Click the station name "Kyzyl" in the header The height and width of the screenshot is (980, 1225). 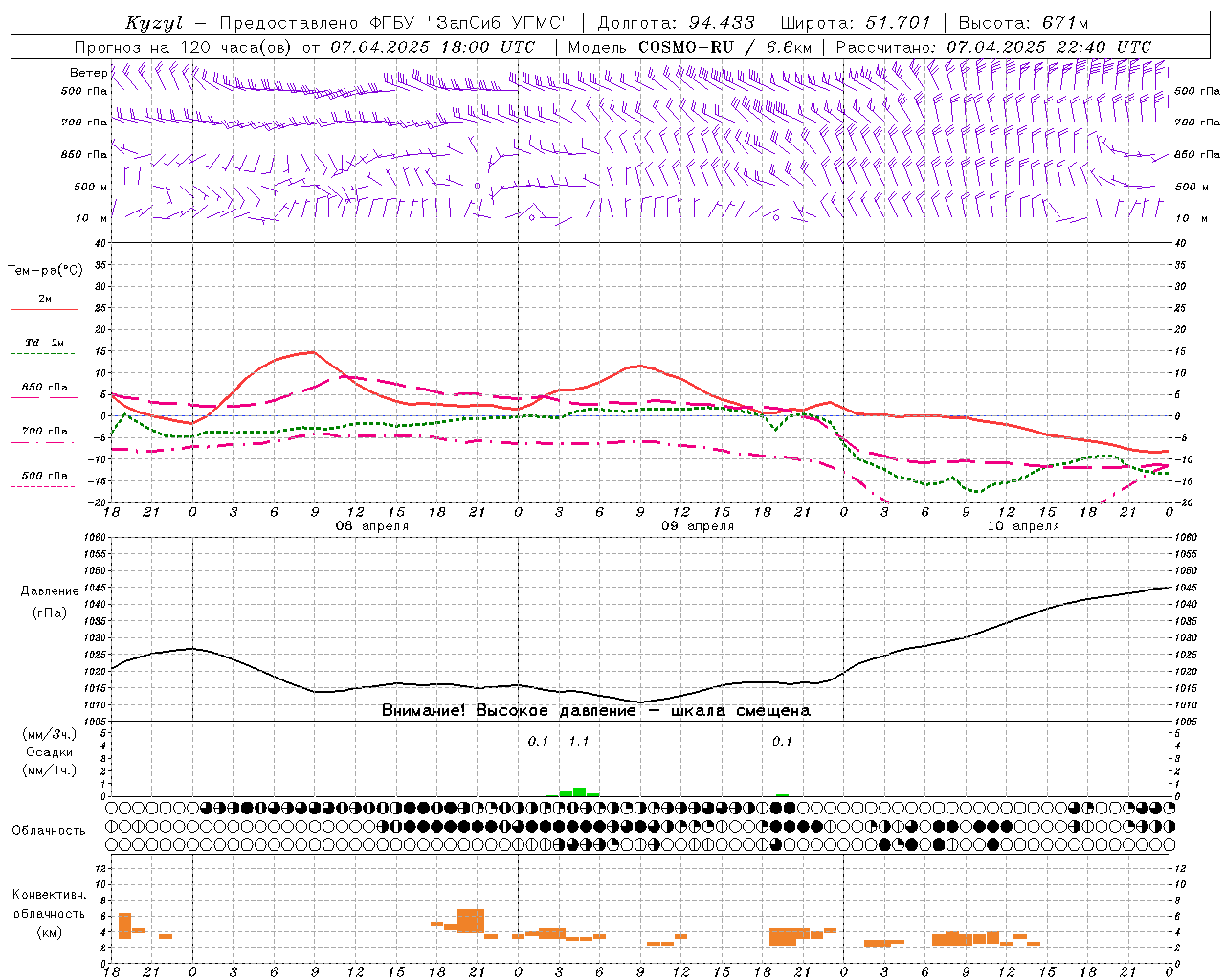click(x=153, y=23)
